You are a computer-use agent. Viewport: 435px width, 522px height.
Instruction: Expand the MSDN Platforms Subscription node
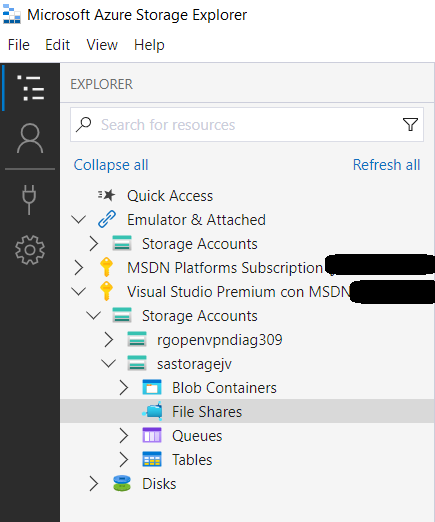(x=79, y=267)
